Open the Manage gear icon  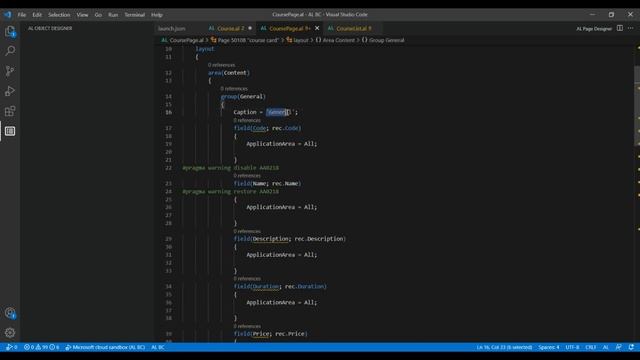click(10, 333)
